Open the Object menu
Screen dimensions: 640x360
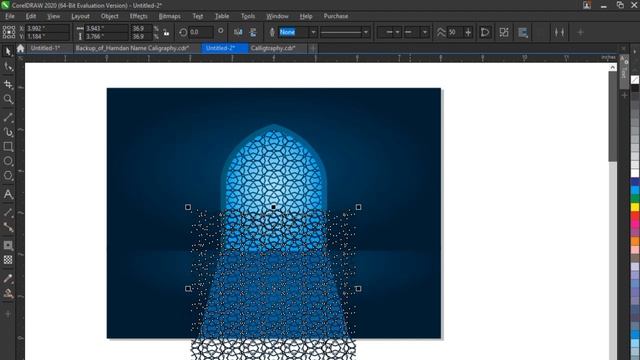point(109,16)
